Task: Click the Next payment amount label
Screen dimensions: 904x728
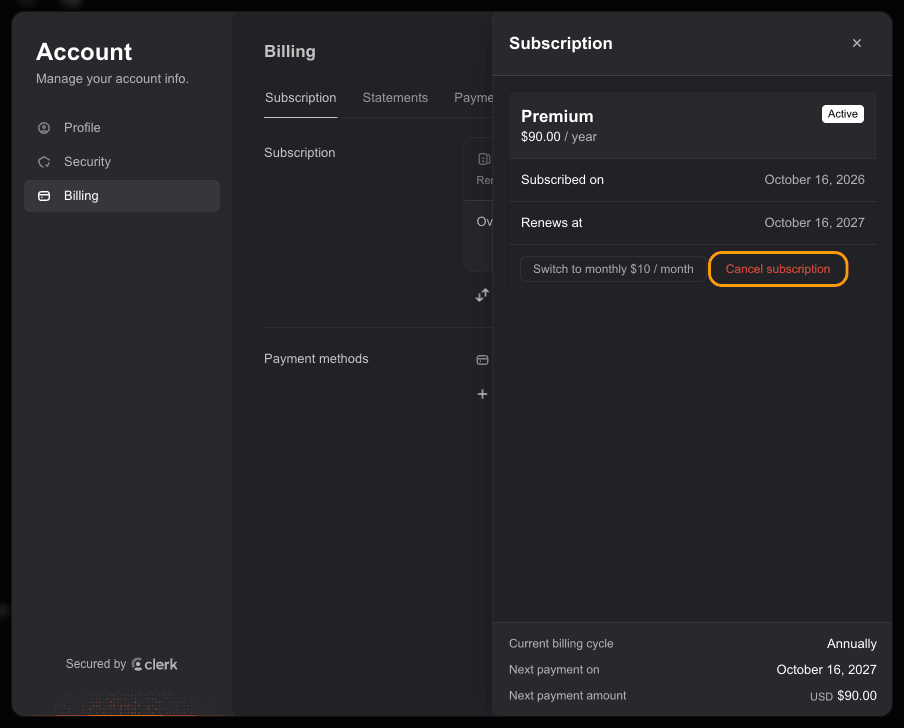Action: (x=567, y=696)
